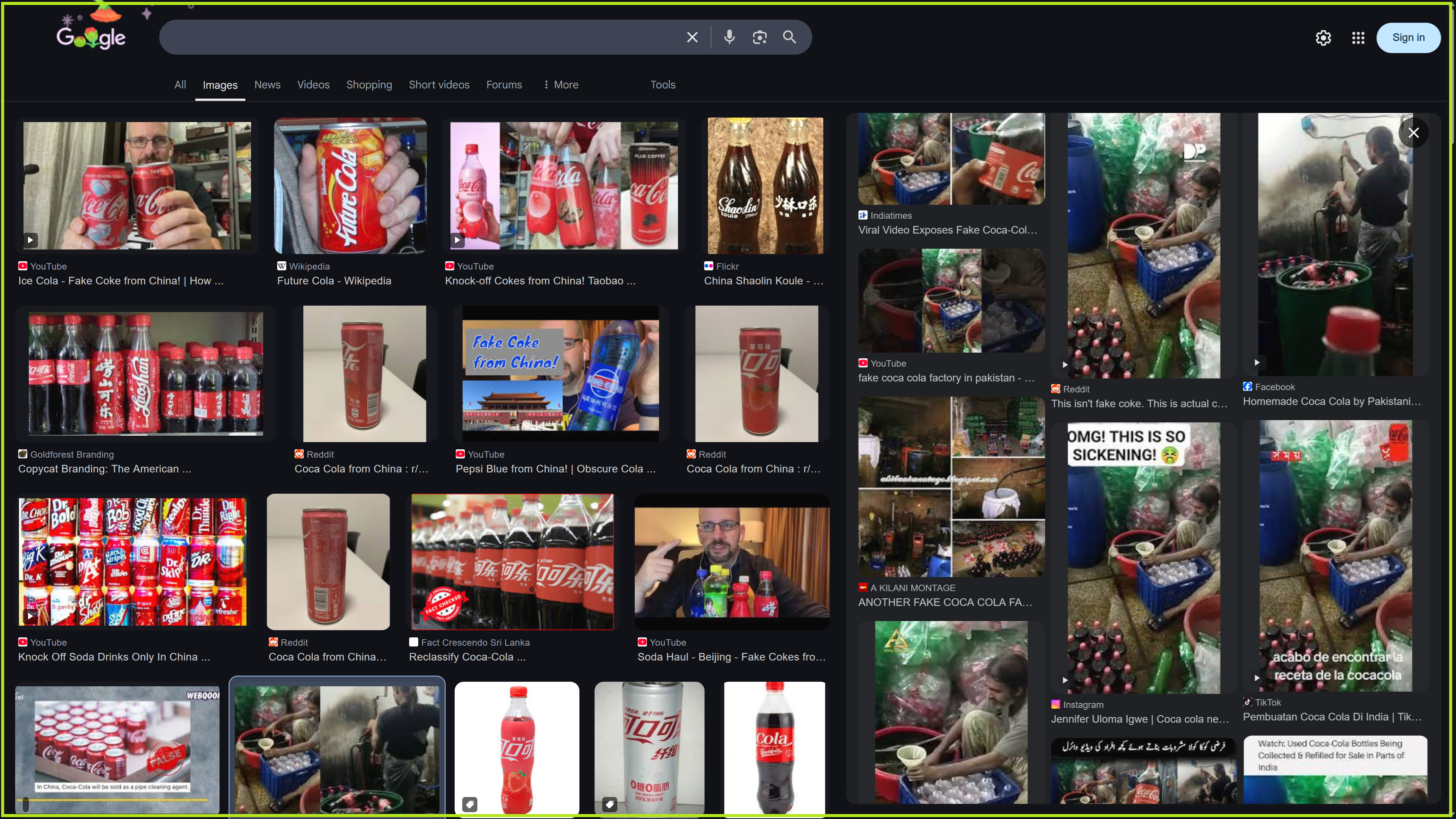This screenshot has height=819, width=1456.
Task: Click the Soda Haul Beijing video thumbnail
Action: 732,562
